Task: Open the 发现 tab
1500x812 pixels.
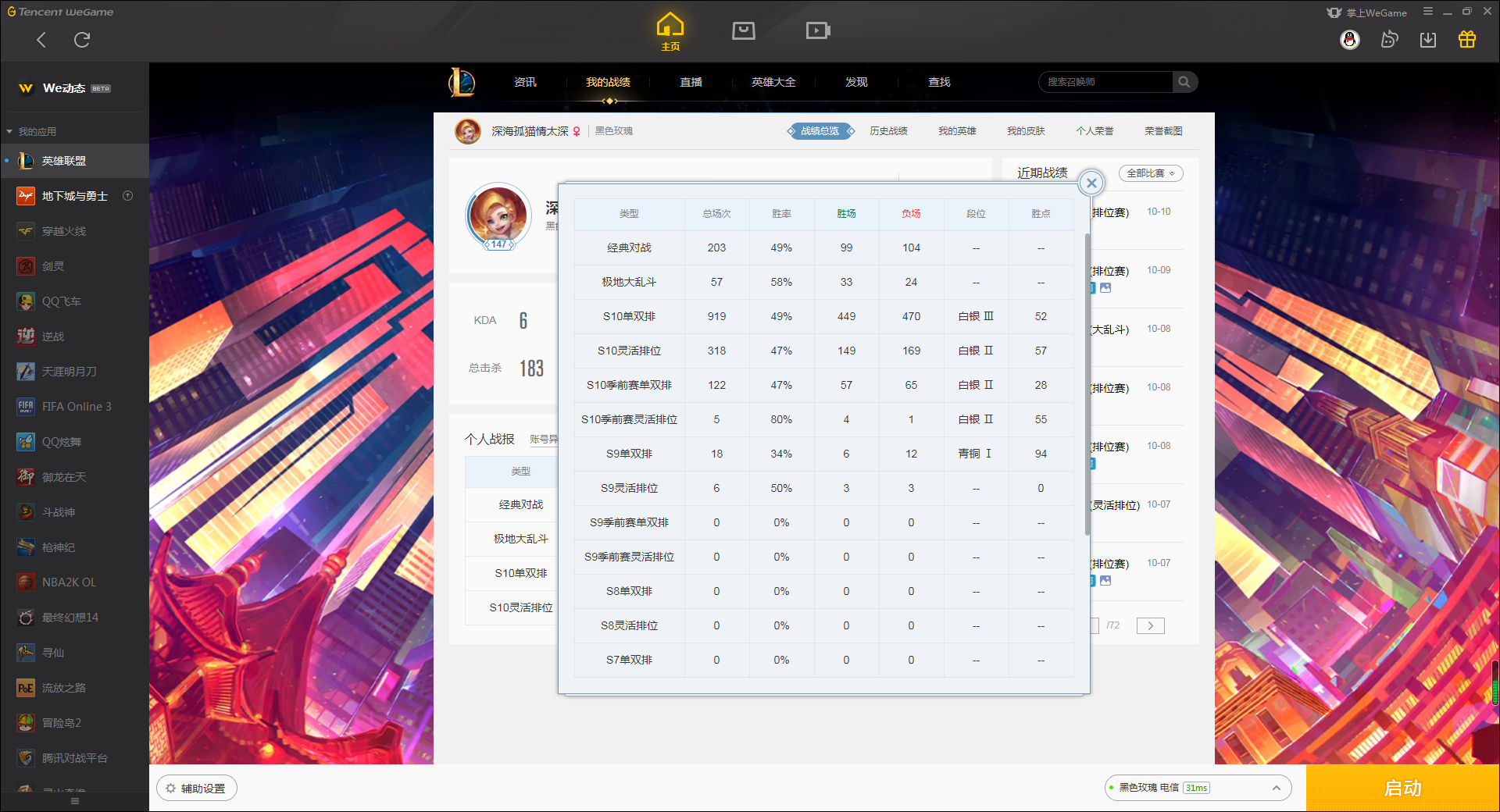Action: (856, 82)
